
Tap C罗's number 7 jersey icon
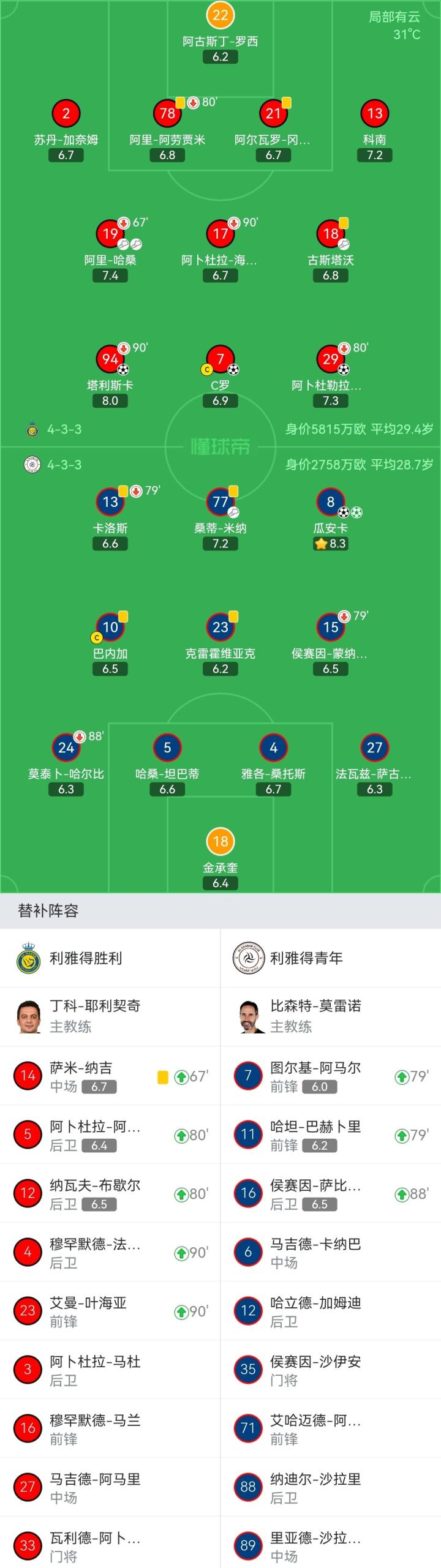(221, 358)
